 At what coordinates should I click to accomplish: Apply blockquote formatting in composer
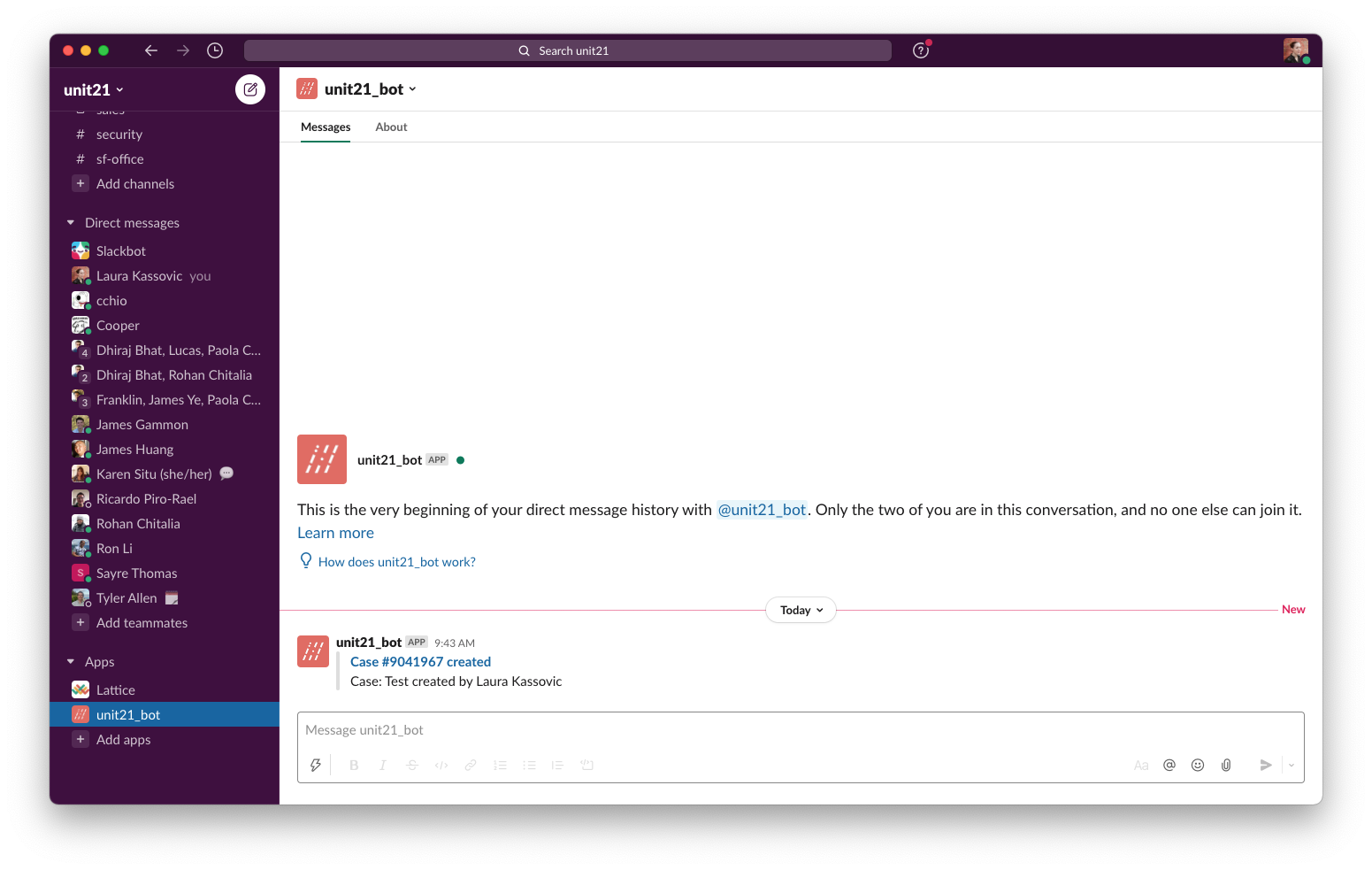pyautogui.click(x=557, y=765)
